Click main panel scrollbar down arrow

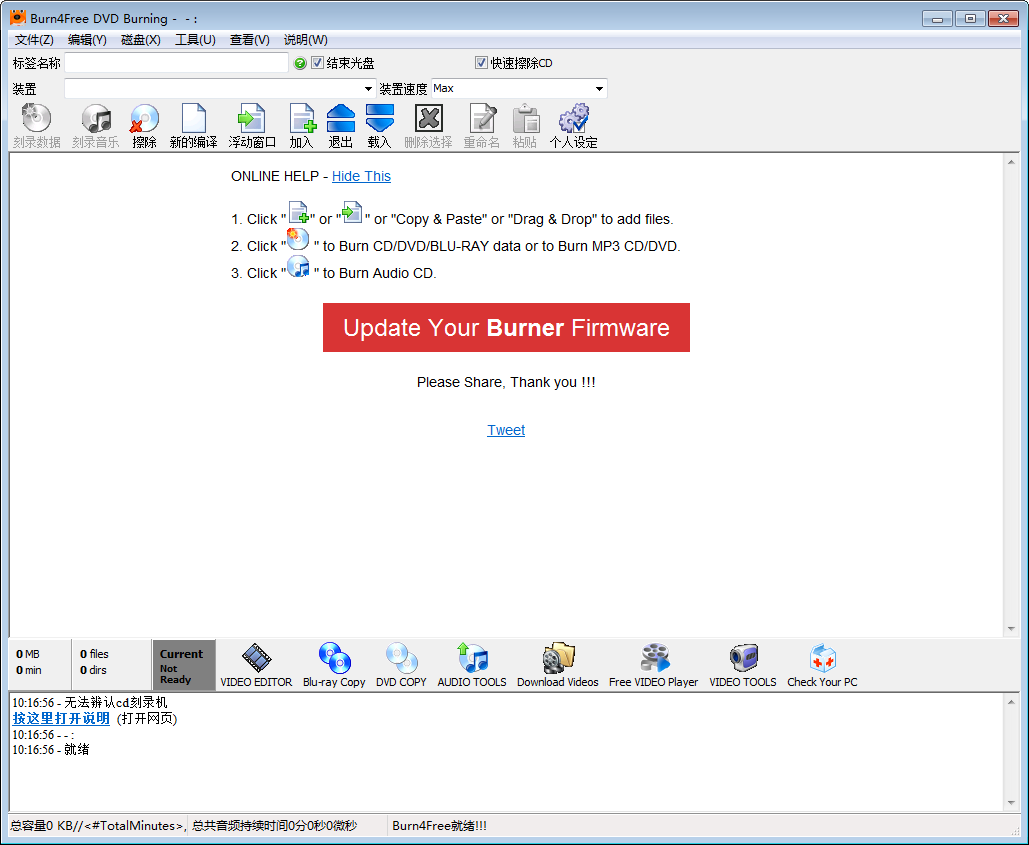[x=1011, y=629]
